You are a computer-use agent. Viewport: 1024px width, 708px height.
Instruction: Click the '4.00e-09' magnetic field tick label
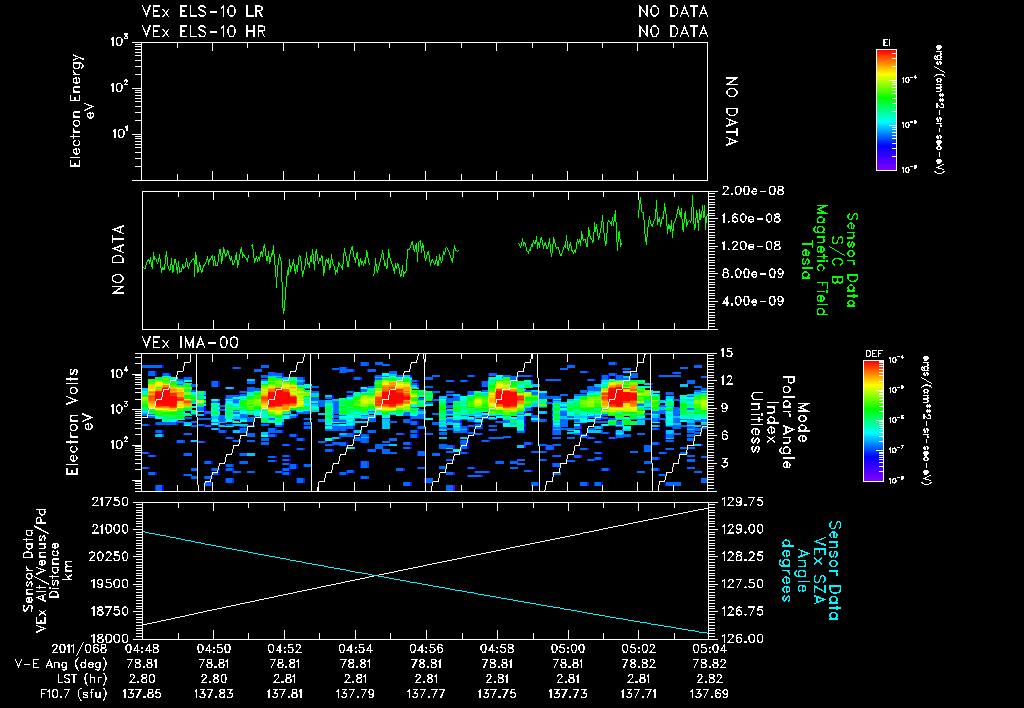coord(753,301)
